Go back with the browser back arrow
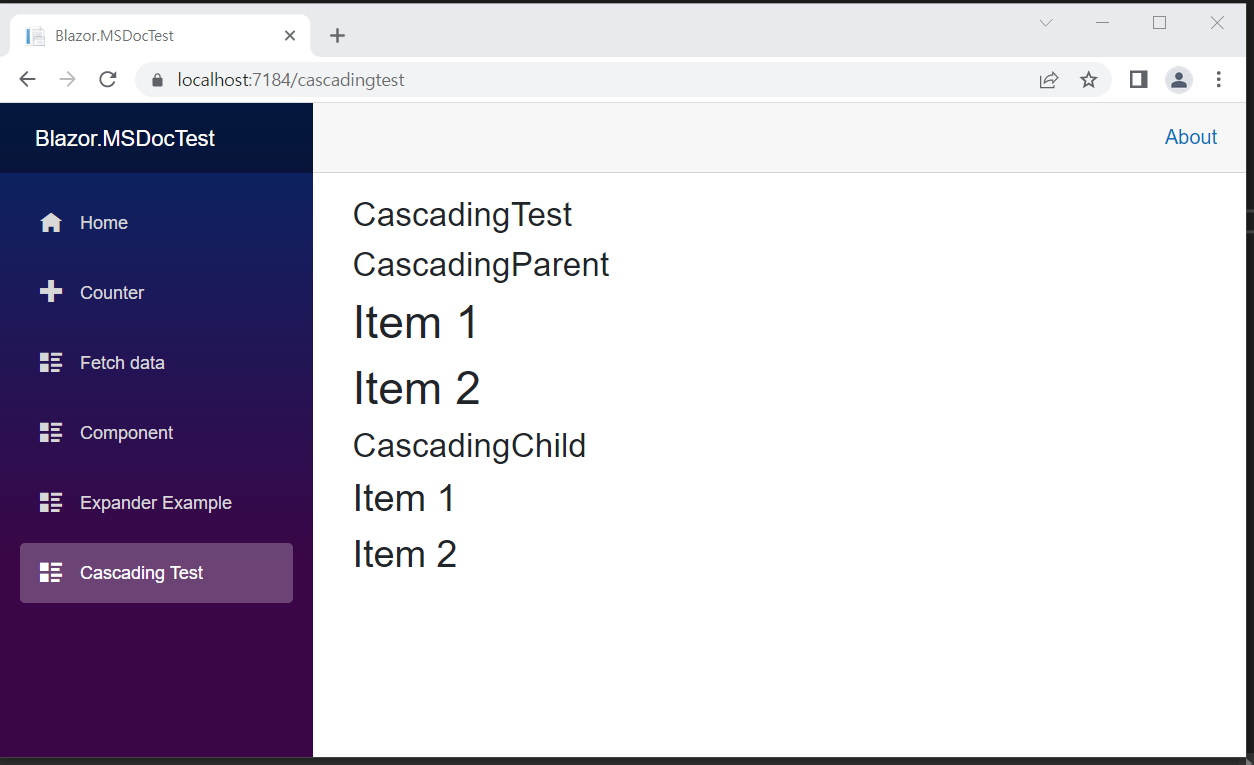Image resolution: width=1254 pixels, height=765 pixels. tap(27, 80)
